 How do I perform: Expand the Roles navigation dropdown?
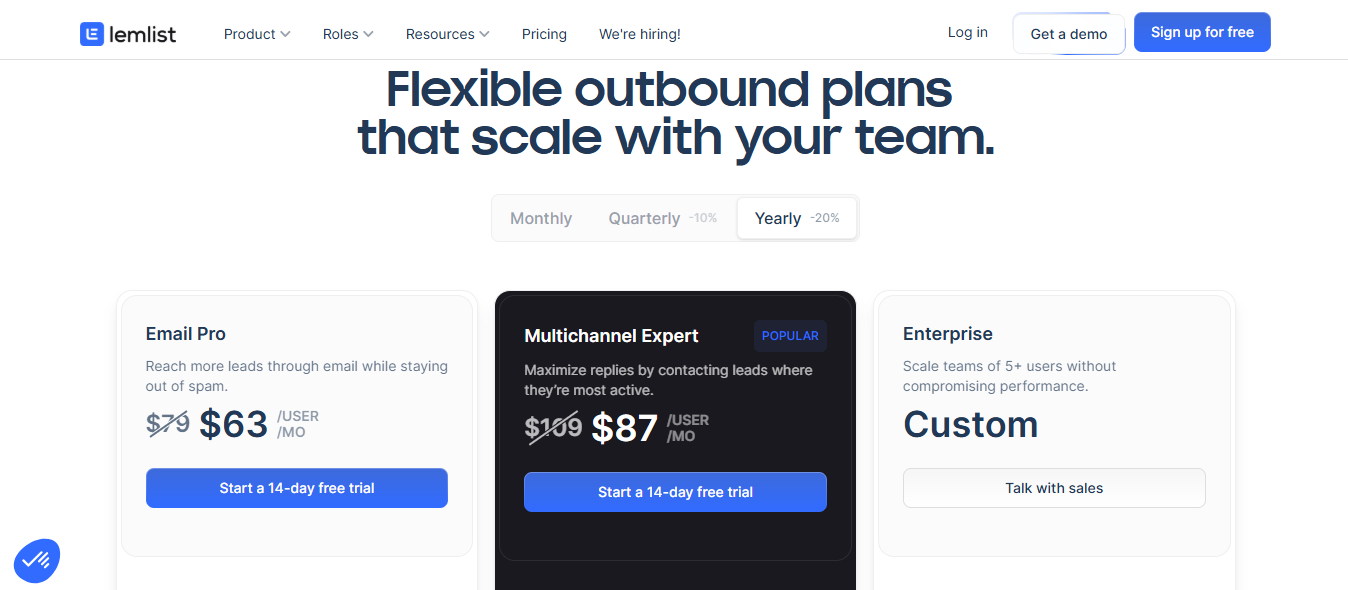tap(347, 33)
